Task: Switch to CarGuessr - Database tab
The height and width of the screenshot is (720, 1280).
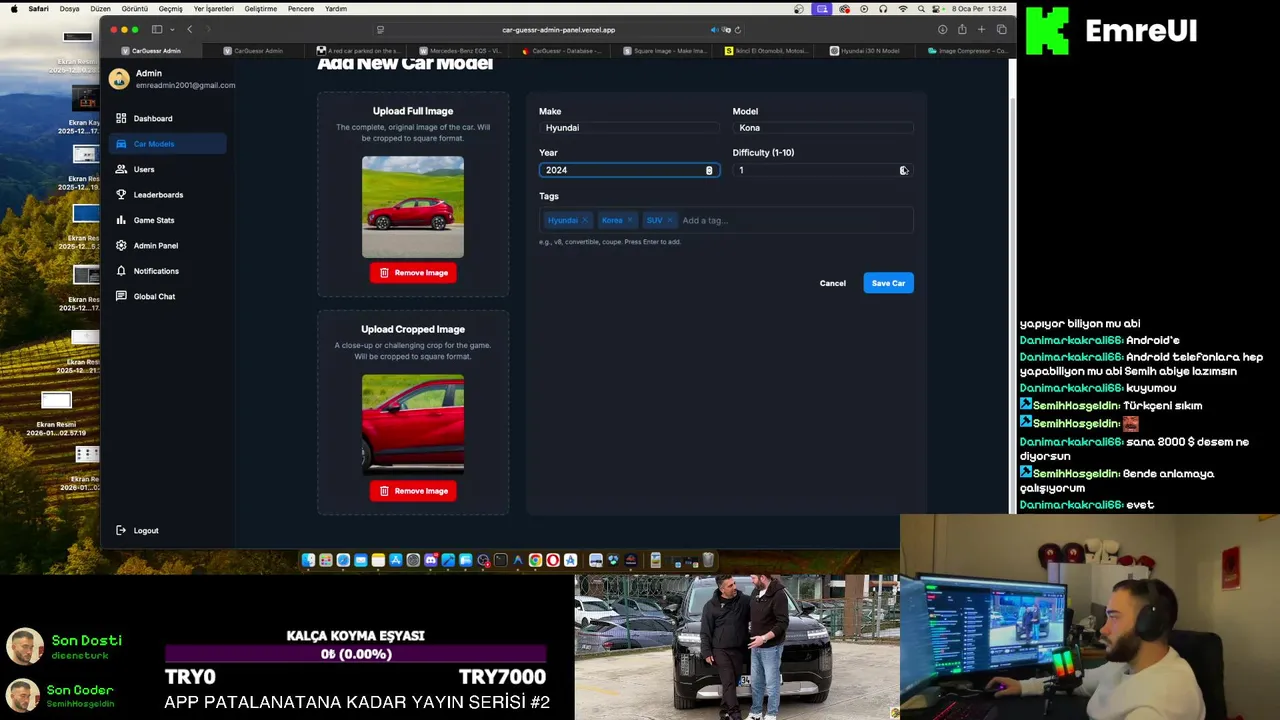Action: pos(563,50)
